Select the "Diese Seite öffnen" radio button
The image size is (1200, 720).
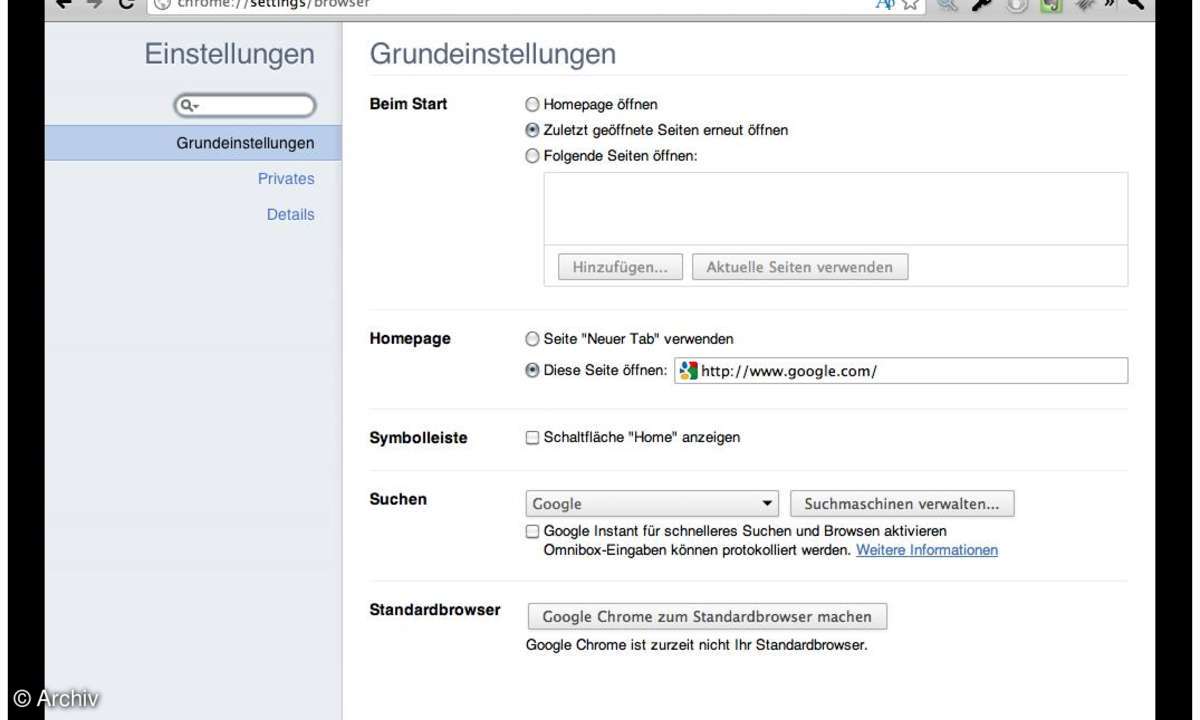pyautogui.click(x=533, y=370)
